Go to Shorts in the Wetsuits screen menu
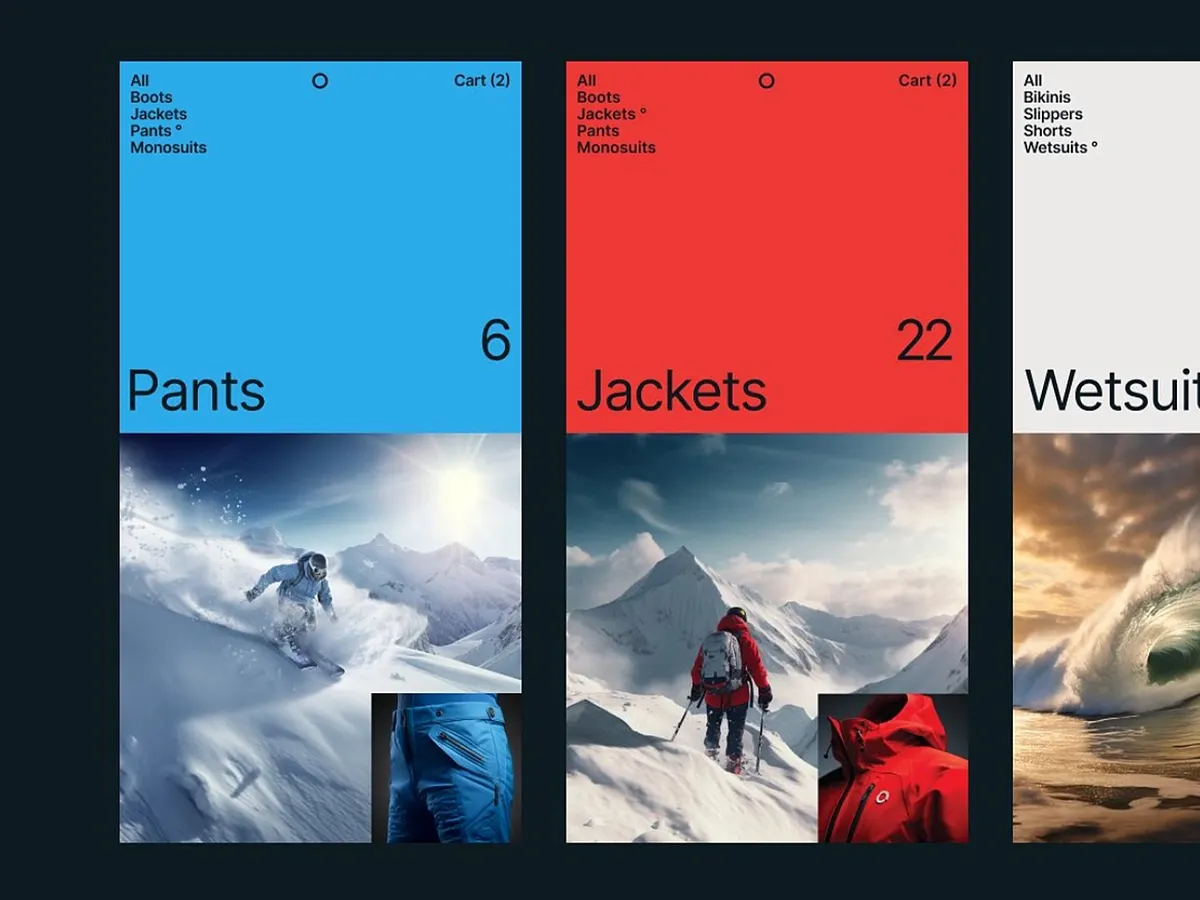This screenshot has height=900, width=1200. 1047,130
